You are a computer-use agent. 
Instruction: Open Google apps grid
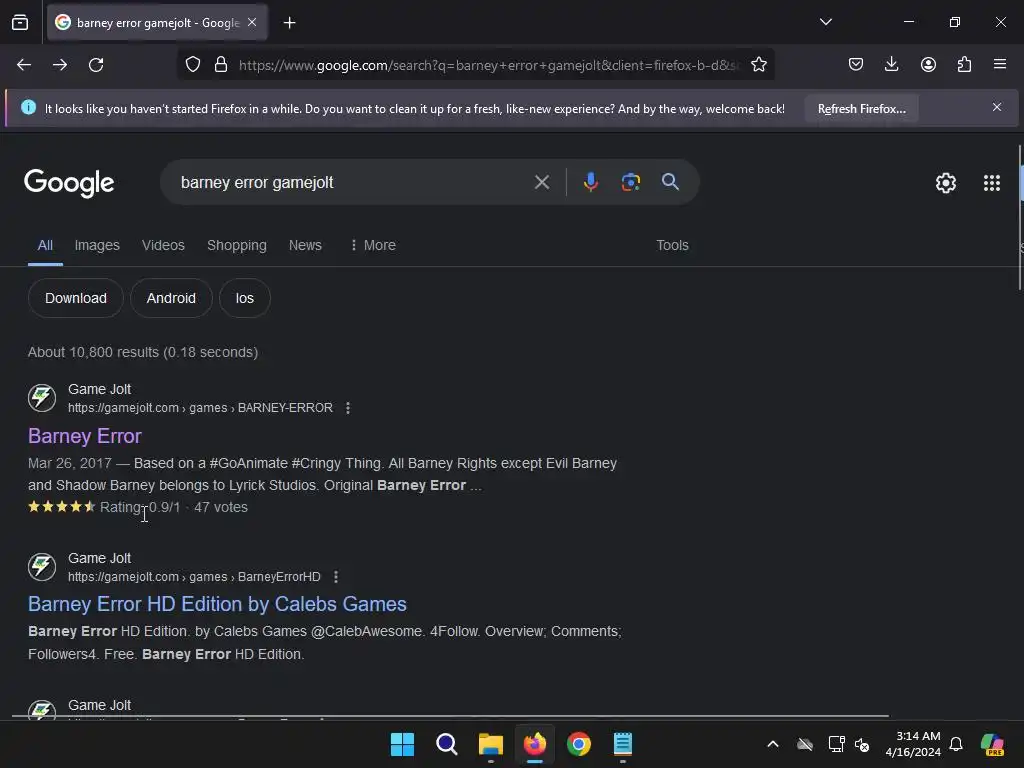pos(991,183)
